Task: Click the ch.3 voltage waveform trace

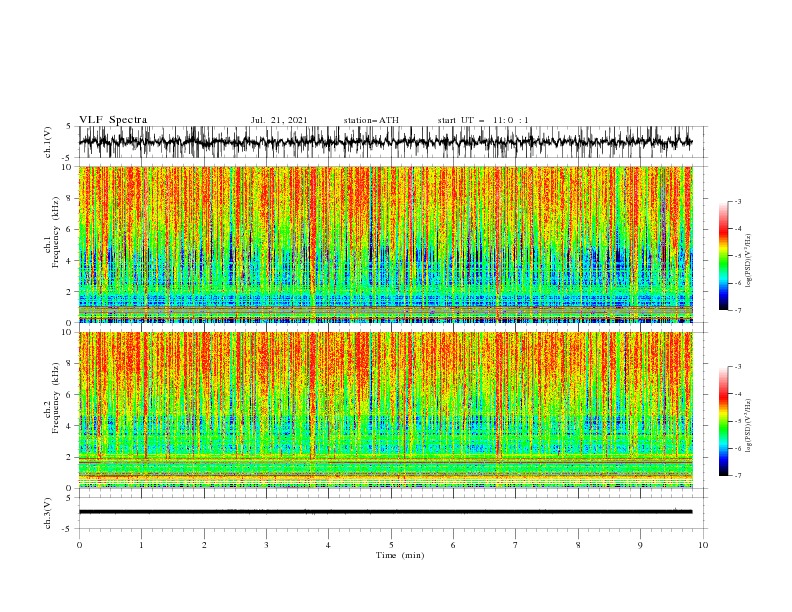Action: pos(386,512)
